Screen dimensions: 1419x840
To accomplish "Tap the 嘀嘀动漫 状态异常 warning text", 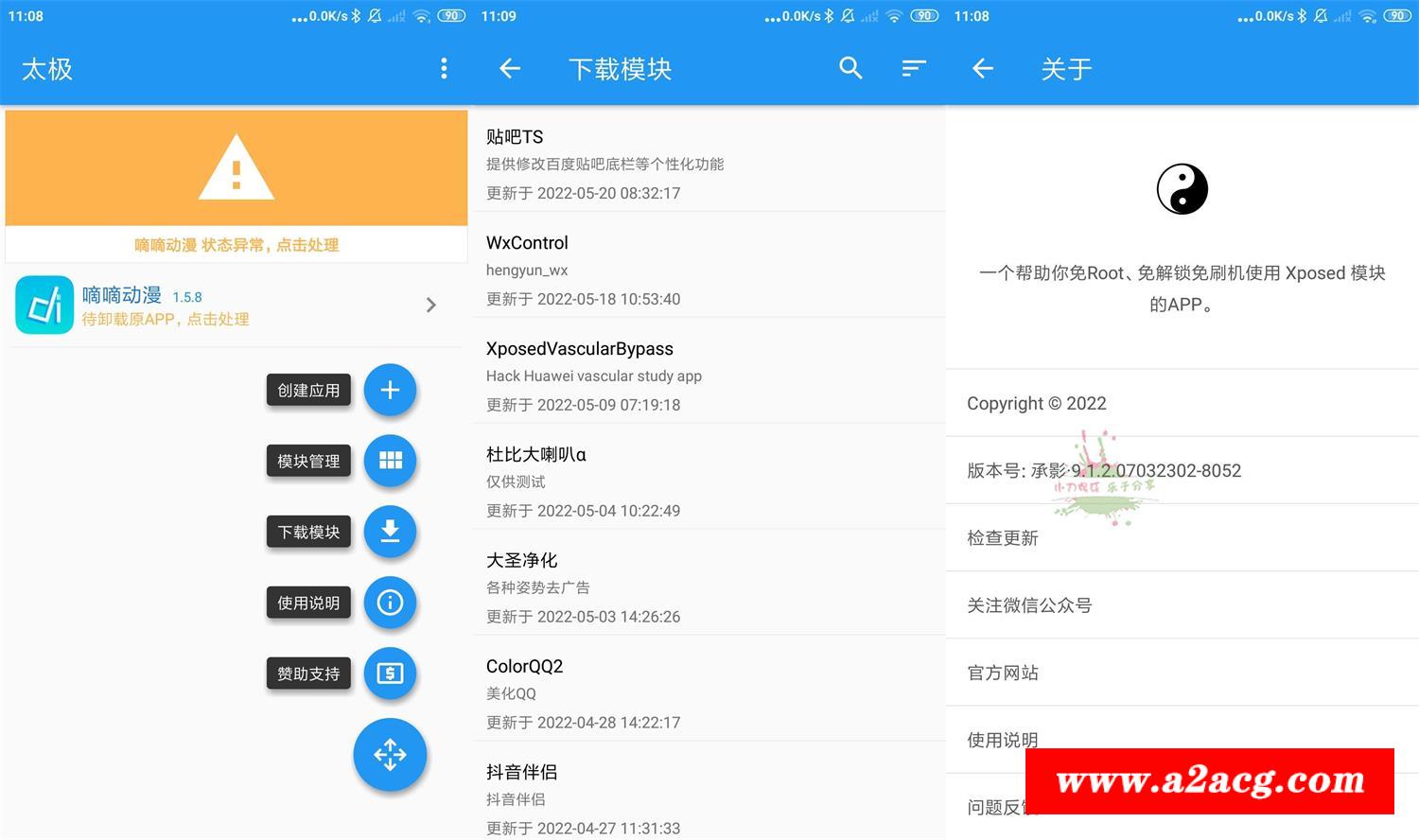I will pyautogui.click(x=236, y=245).
